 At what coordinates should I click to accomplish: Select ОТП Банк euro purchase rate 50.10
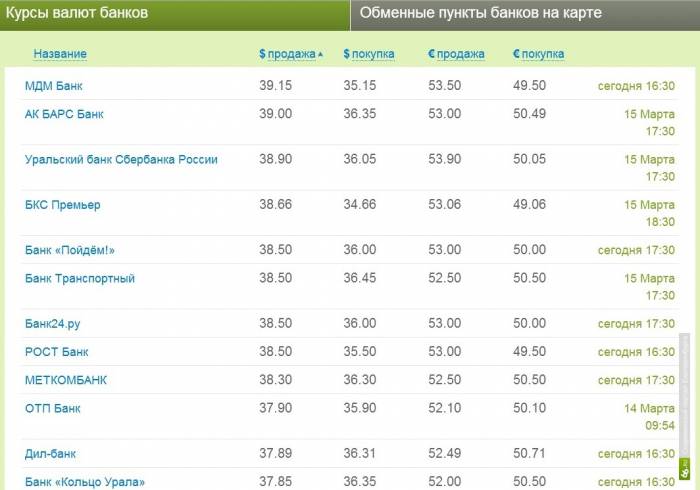[x=529, y=408]
